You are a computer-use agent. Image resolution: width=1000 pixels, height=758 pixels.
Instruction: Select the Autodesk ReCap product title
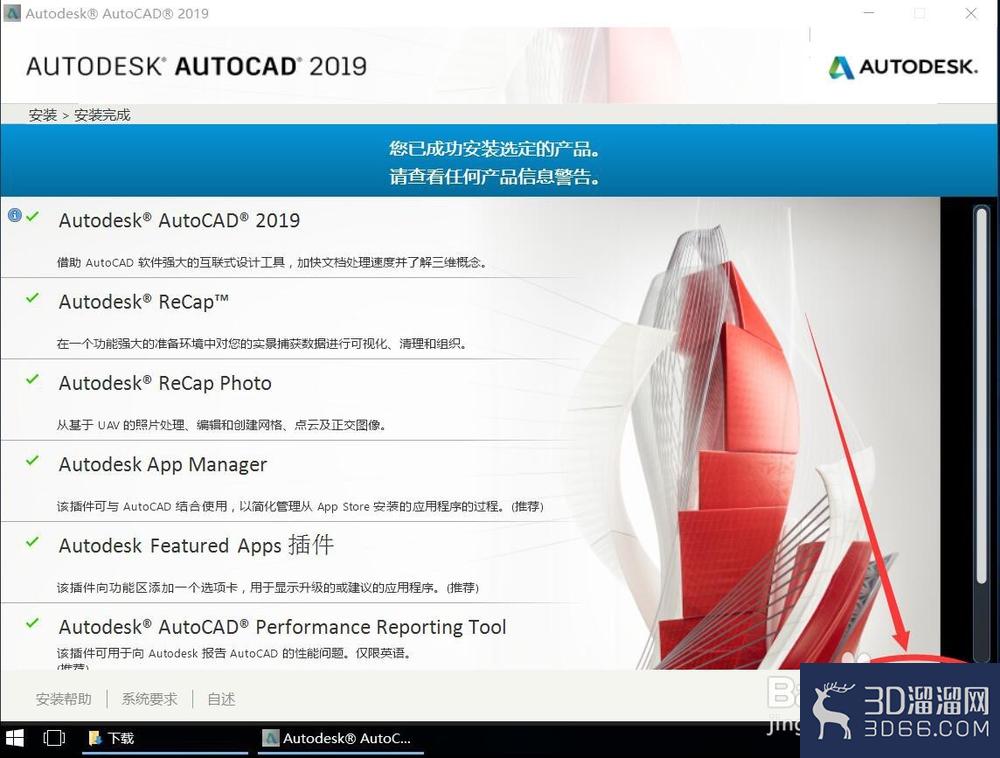pos(143,302)
